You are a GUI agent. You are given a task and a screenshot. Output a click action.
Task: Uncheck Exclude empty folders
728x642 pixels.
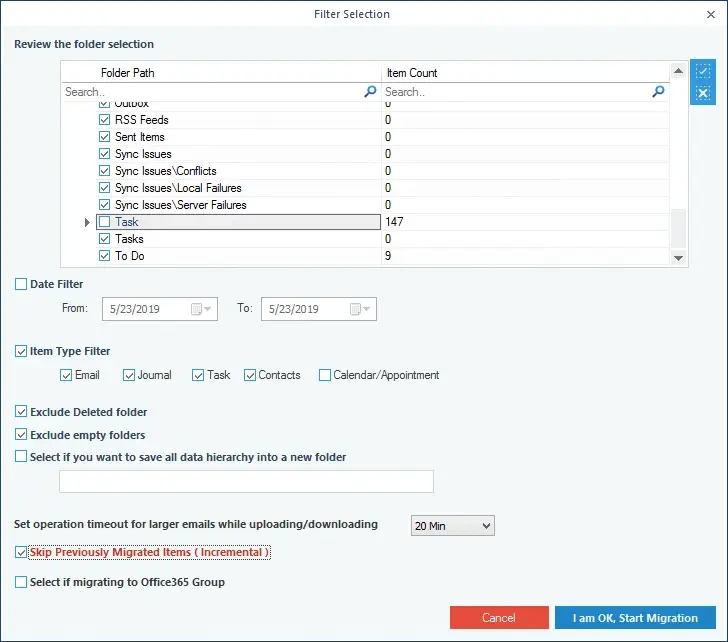[21, 435]
